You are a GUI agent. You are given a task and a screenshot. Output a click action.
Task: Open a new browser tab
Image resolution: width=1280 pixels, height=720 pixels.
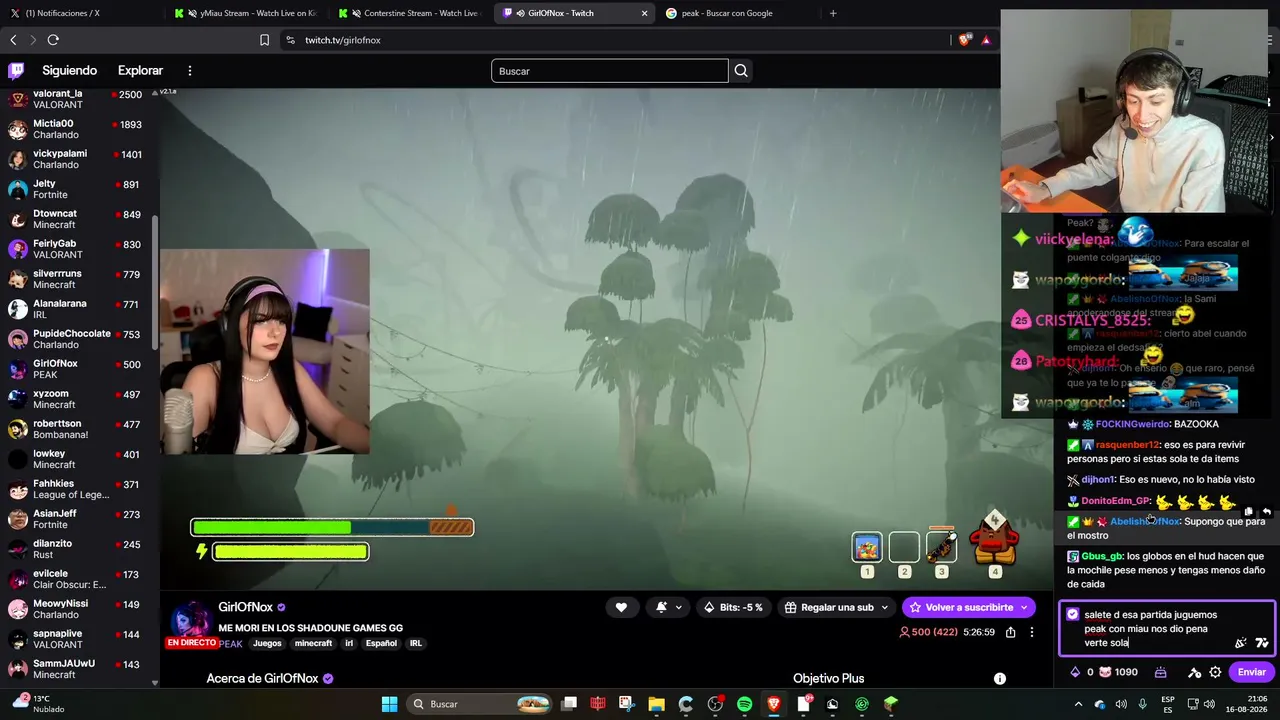pyautogui.click(x=833, y=13)
